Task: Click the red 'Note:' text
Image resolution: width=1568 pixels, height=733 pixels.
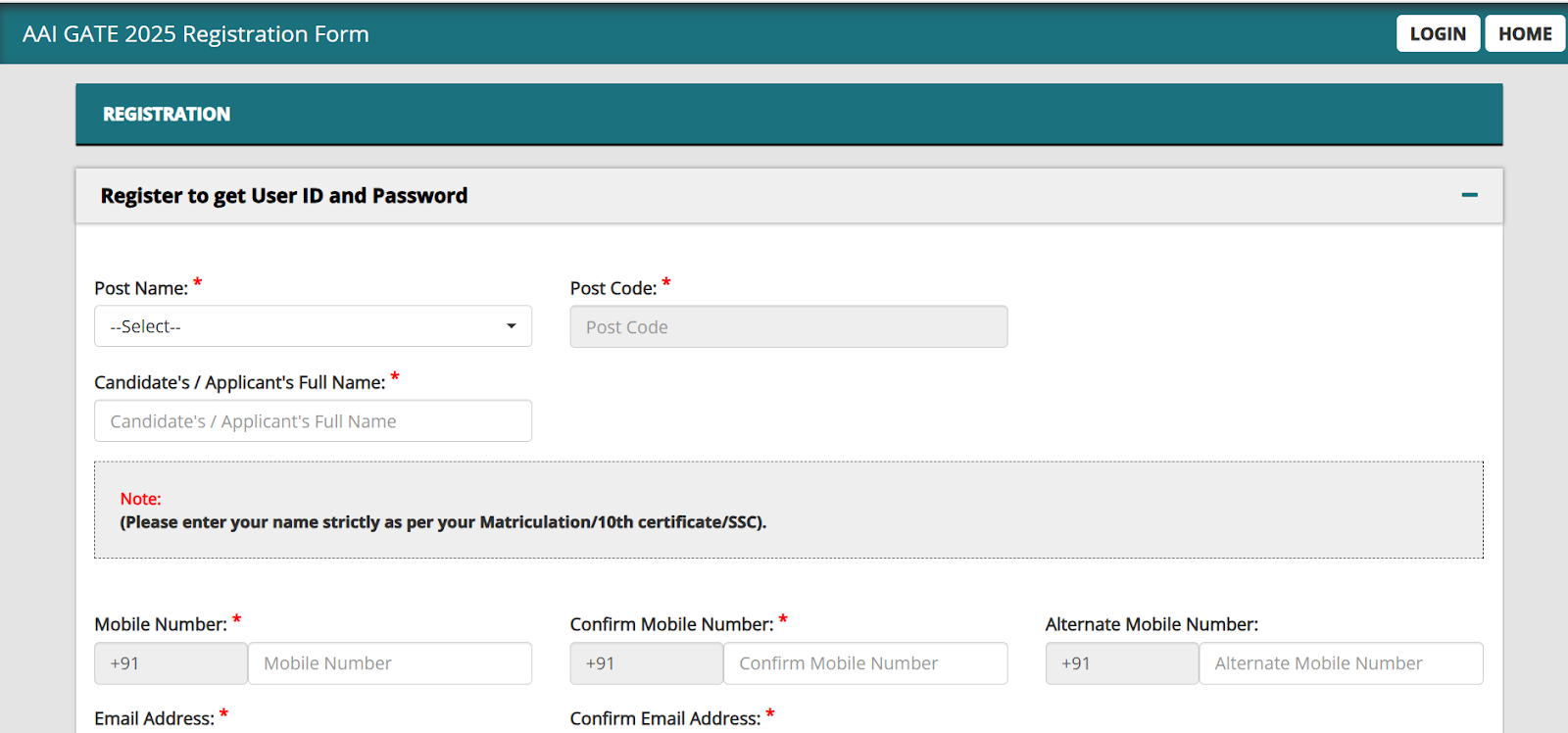Action: 141,499
